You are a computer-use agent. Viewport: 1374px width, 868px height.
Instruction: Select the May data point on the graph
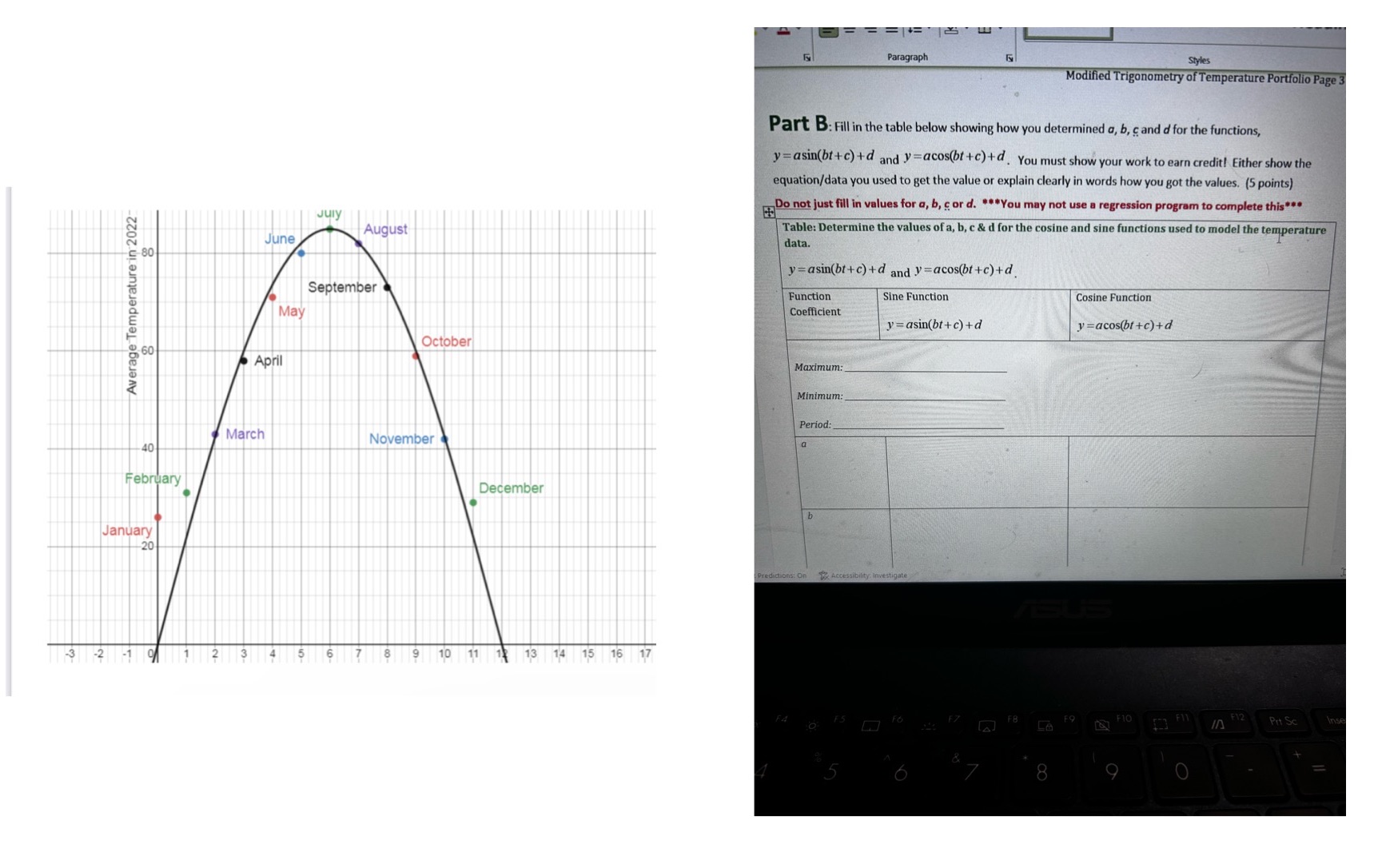[x=273, y=297]
